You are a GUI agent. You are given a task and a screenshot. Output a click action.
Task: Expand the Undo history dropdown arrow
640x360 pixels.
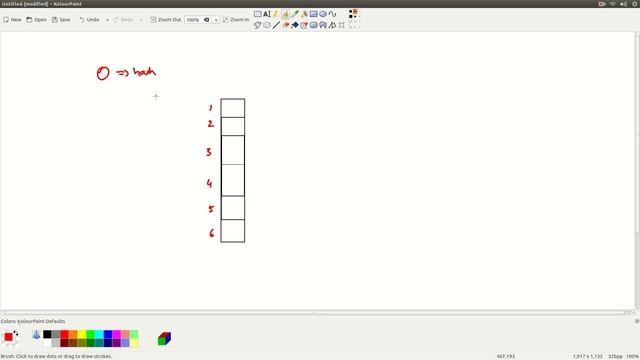[107, 20]
